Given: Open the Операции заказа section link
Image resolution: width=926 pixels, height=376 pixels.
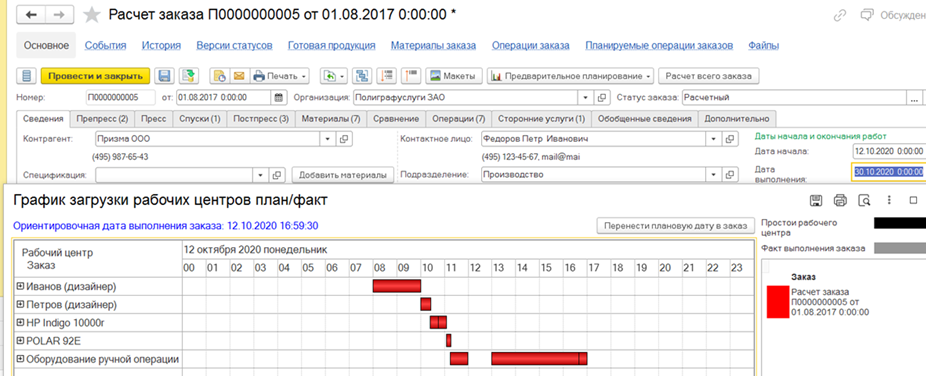Looking at the screenshot, I should click(x=530, y=45).
